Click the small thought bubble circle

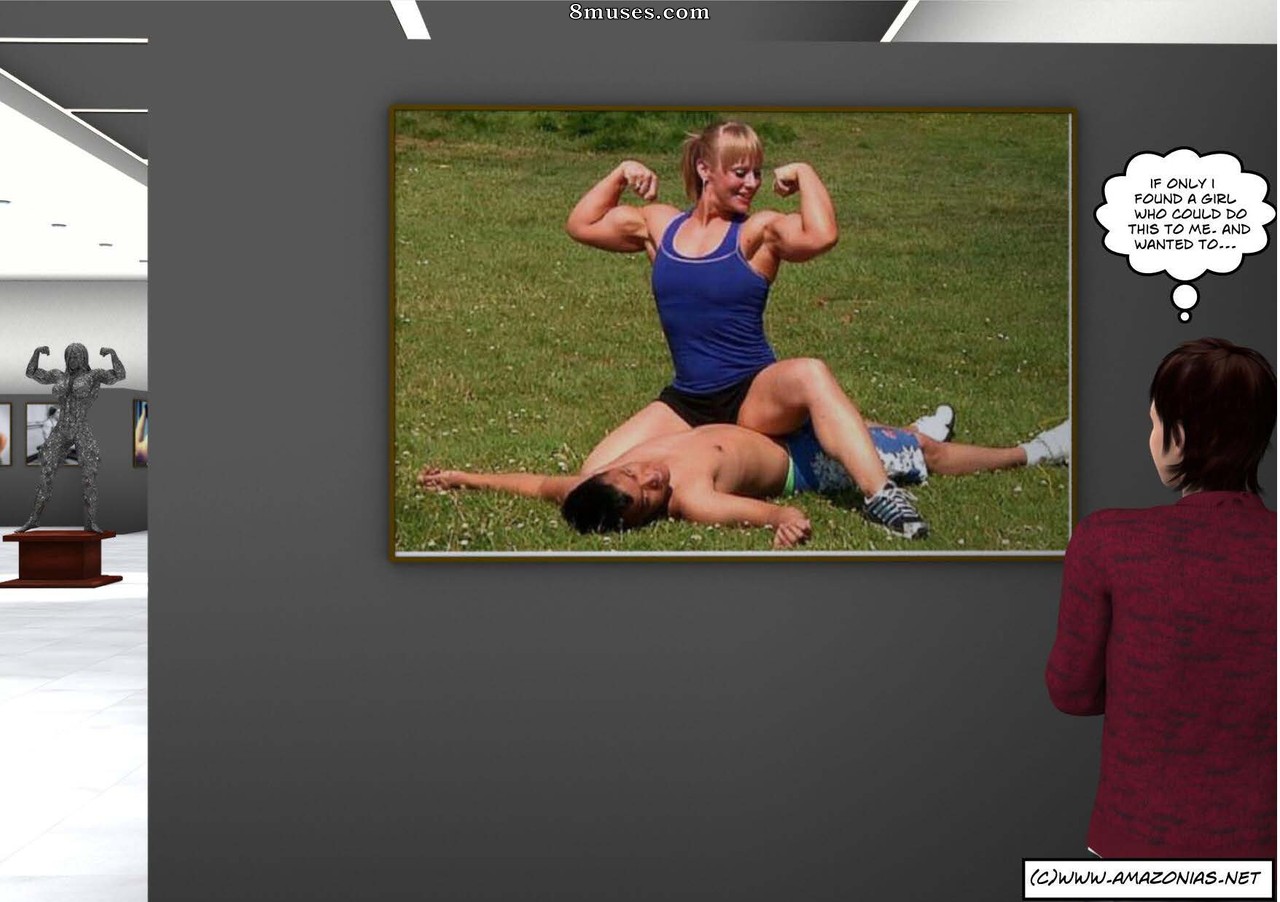click(x=1185, y=297)
